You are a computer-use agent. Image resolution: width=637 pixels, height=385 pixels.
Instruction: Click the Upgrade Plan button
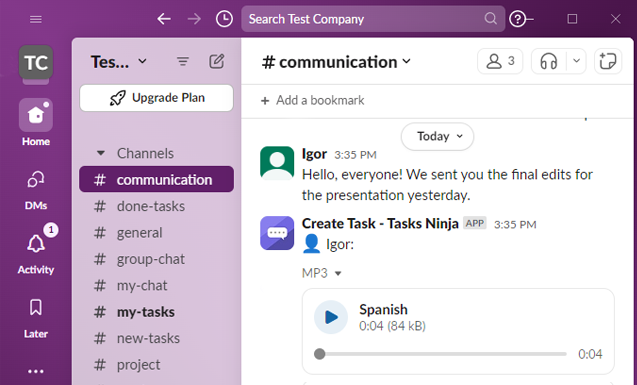[x=156, y=98]
